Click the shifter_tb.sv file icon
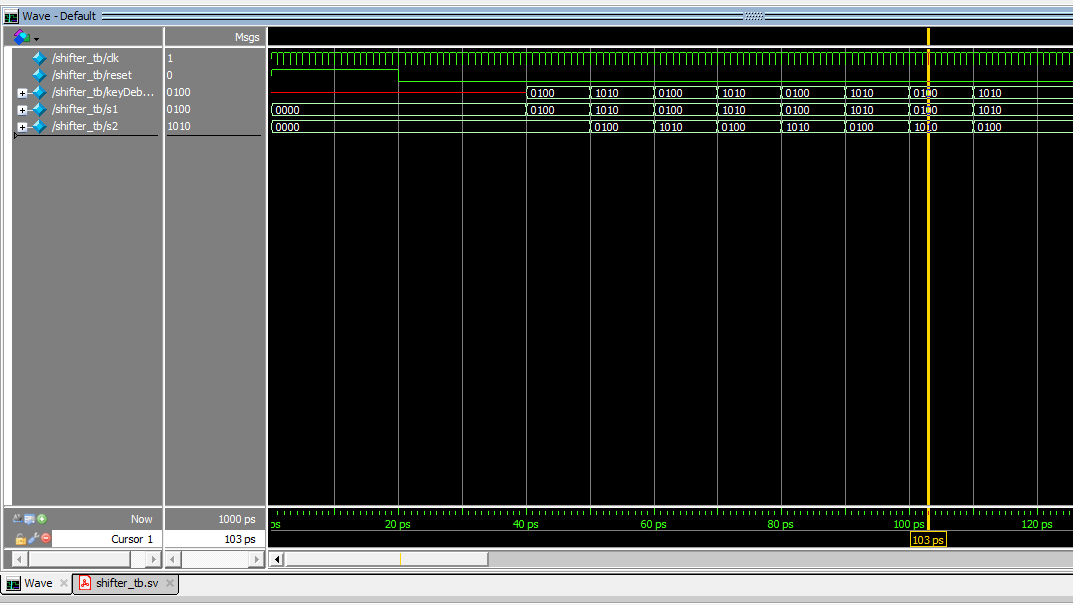 [x=85, y=583]
